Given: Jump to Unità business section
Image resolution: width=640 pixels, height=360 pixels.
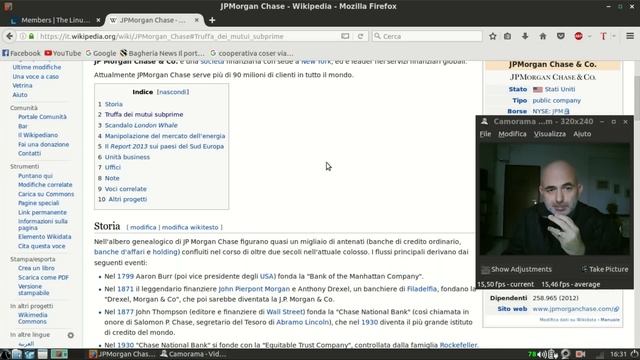Looking at the screenshot, I should [127, 157].
